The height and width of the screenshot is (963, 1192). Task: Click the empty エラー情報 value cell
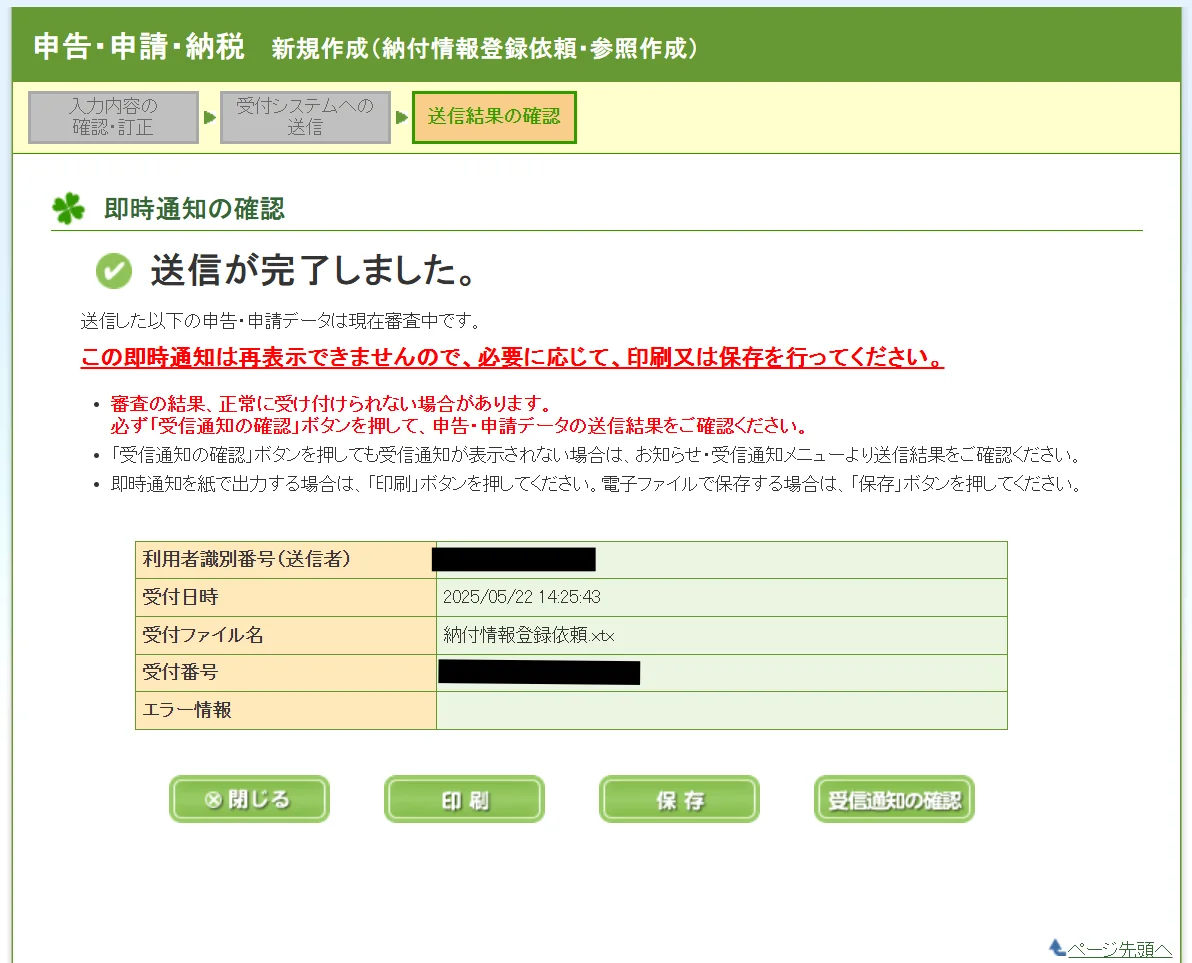721,710
